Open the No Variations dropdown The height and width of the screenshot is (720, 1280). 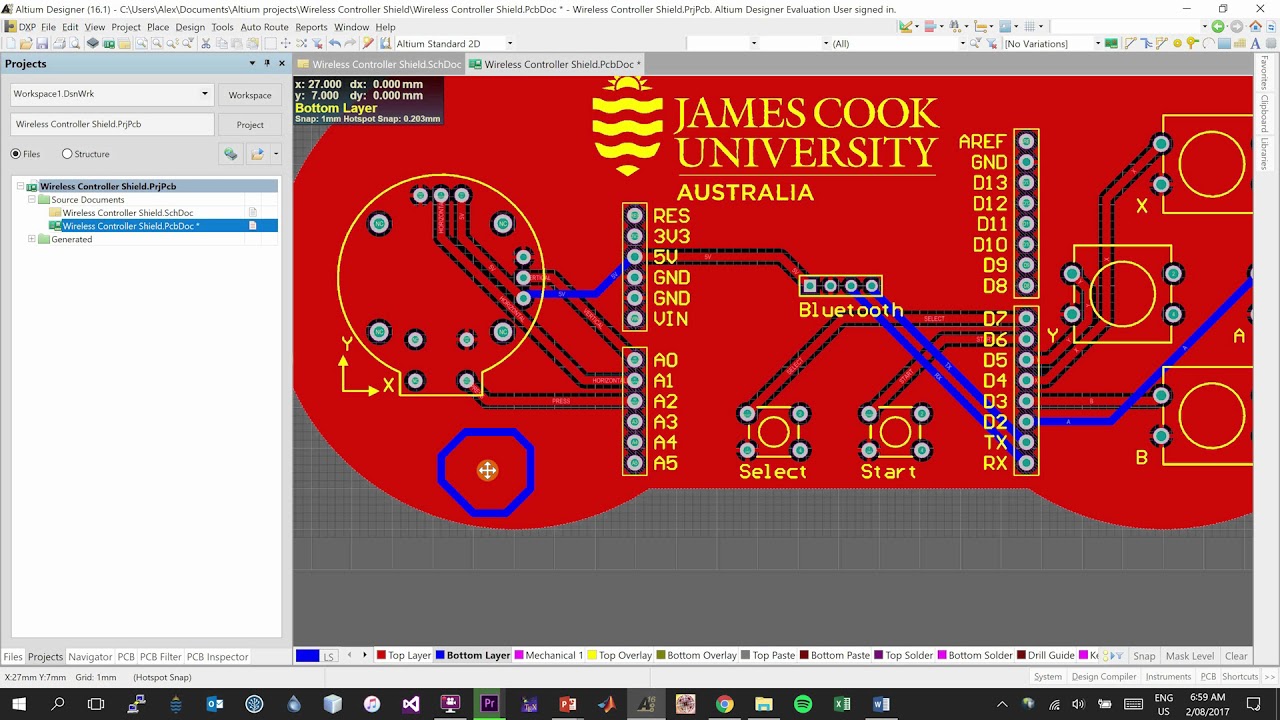click(x=1097, y=43)
